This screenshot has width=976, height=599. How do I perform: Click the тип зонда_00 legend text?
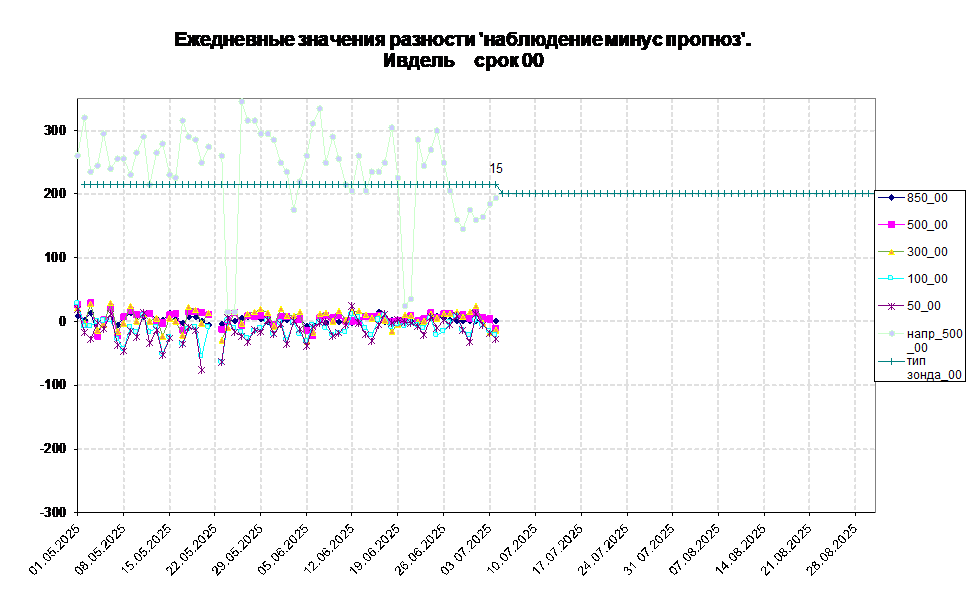934,367
